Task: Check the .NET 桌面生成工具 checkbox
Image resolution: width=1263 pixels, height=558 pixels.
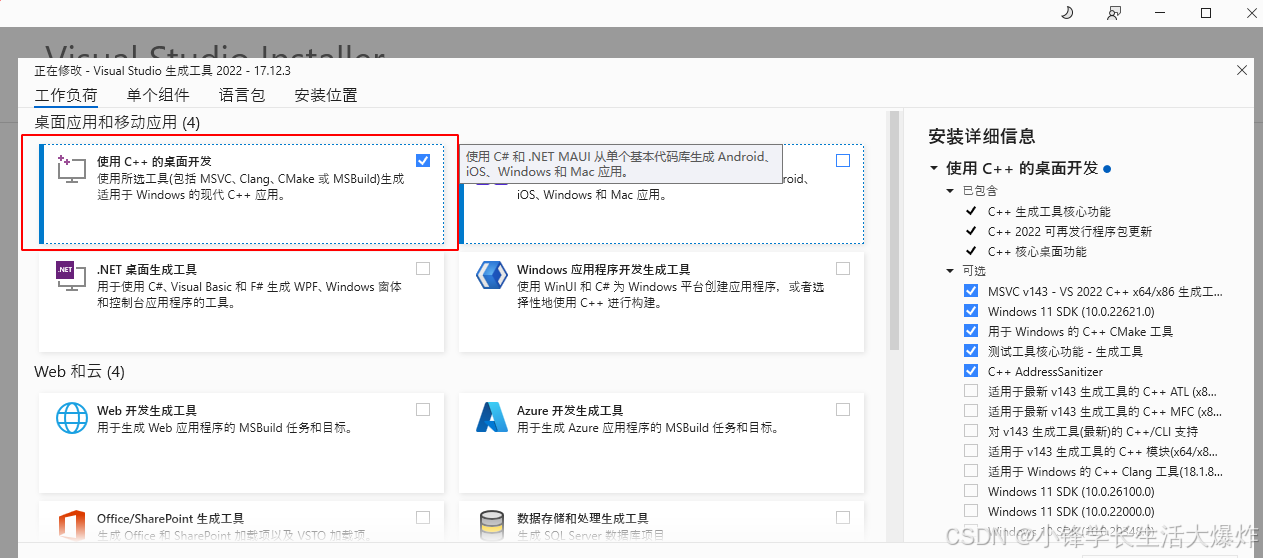Action: [423, 268]
